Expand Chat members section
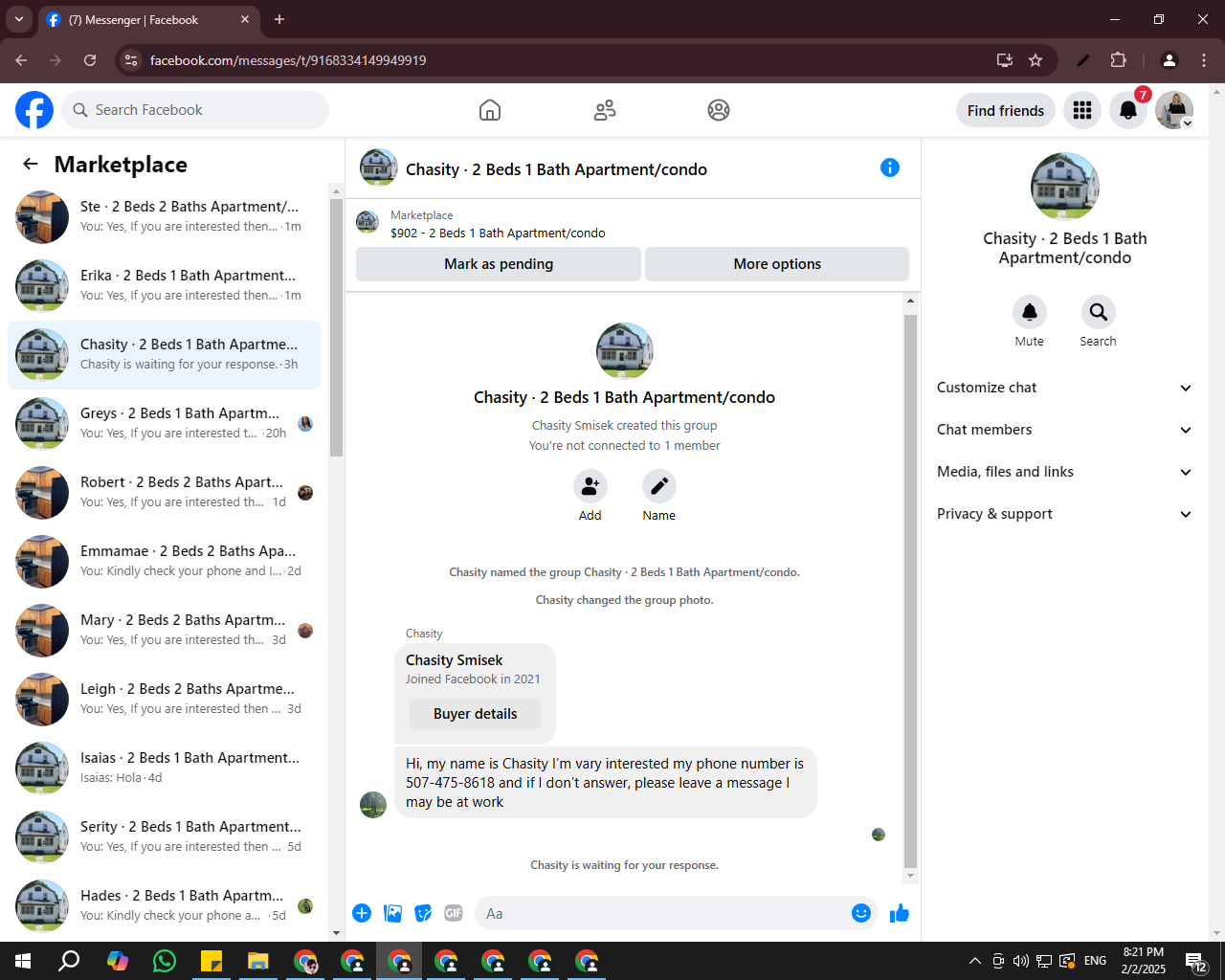The height and width of the screenshot is (980, 1225). tap(1064, 430)
